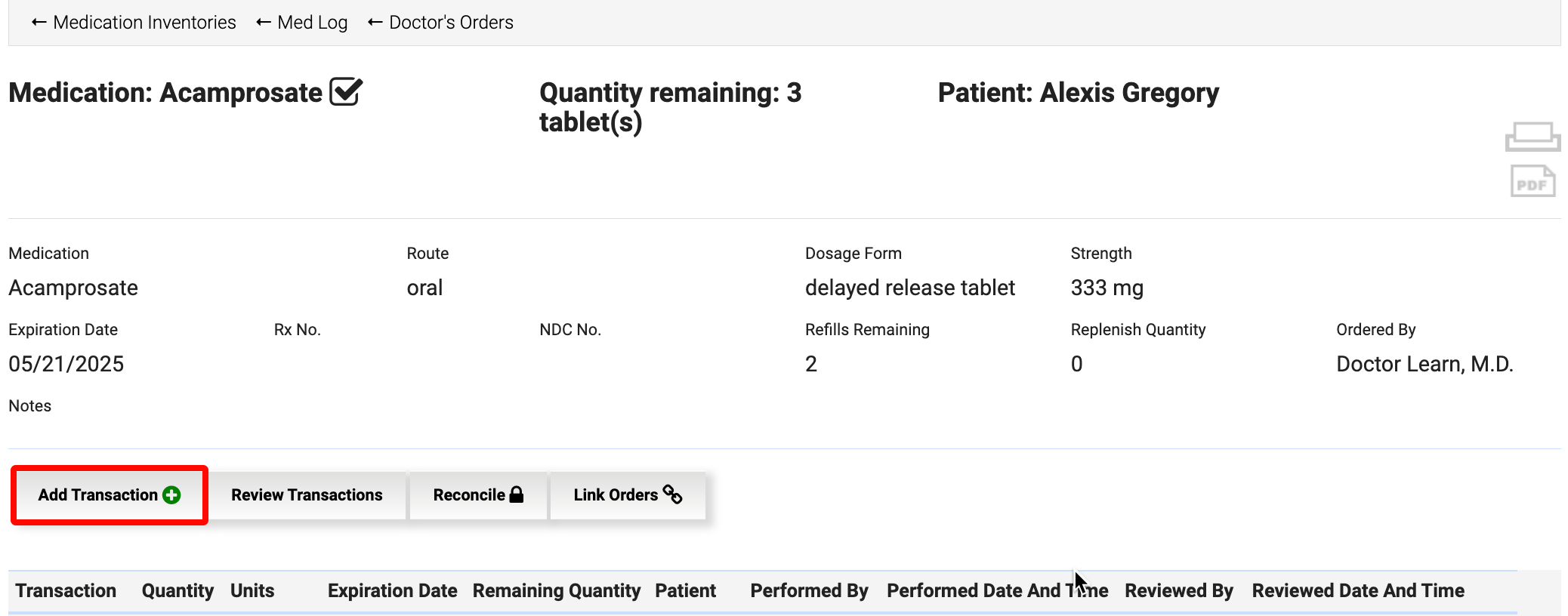Click the Units column header
The height and width of the screenshot is (616, 1568).
point(252,590)
